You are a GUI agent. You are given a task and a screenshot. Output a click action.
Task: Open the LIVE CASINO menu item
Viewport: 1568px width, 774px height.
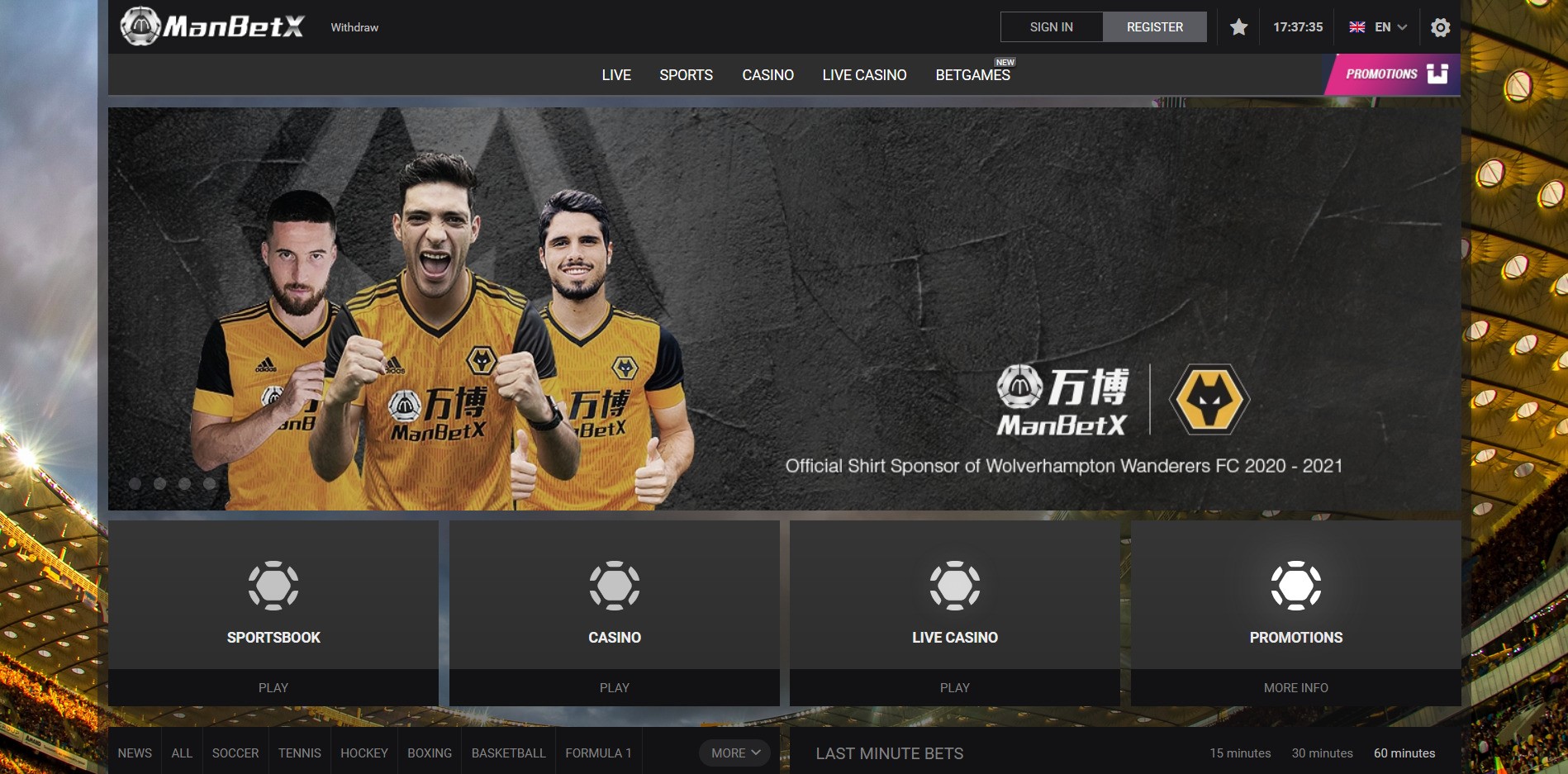click(x=864, y=75)
